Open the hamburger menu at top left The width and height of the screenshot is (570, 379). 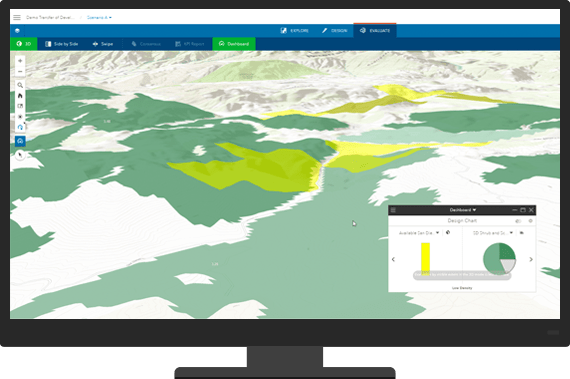(x=17, y=17)
